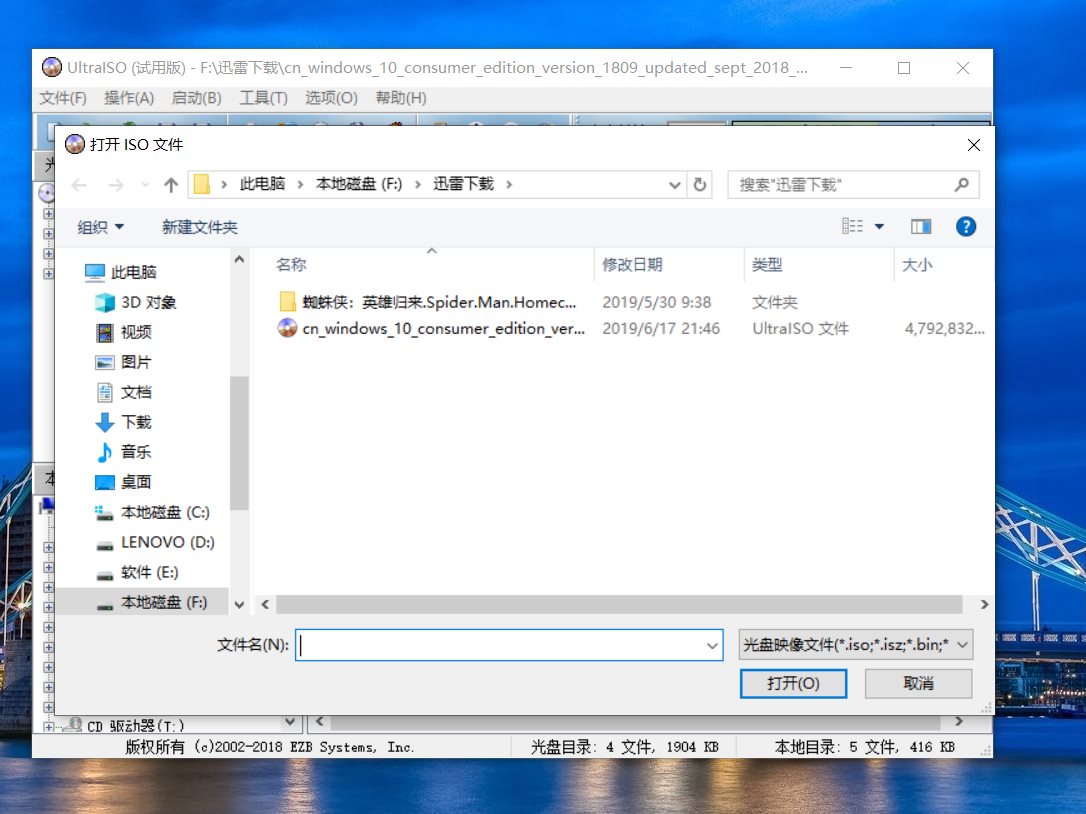Click the 本地磁盘 (F:) breadcrumb in address bar

(359, 184)
